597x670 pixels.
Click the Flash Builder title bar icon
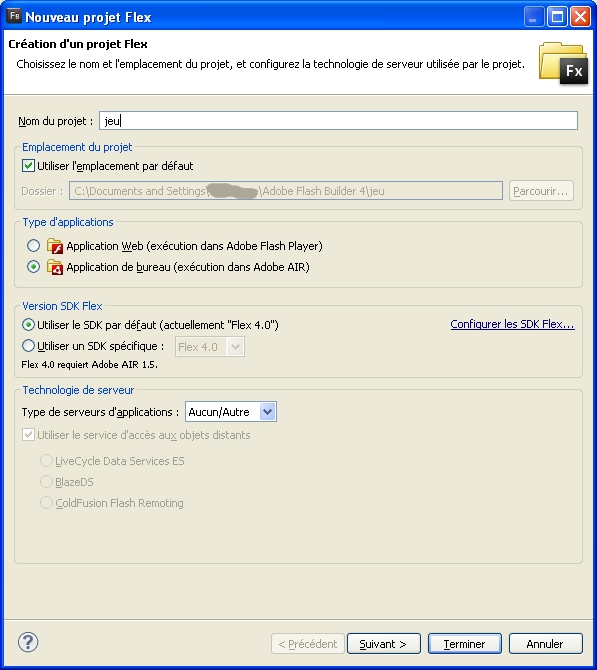tap(14, 16)
